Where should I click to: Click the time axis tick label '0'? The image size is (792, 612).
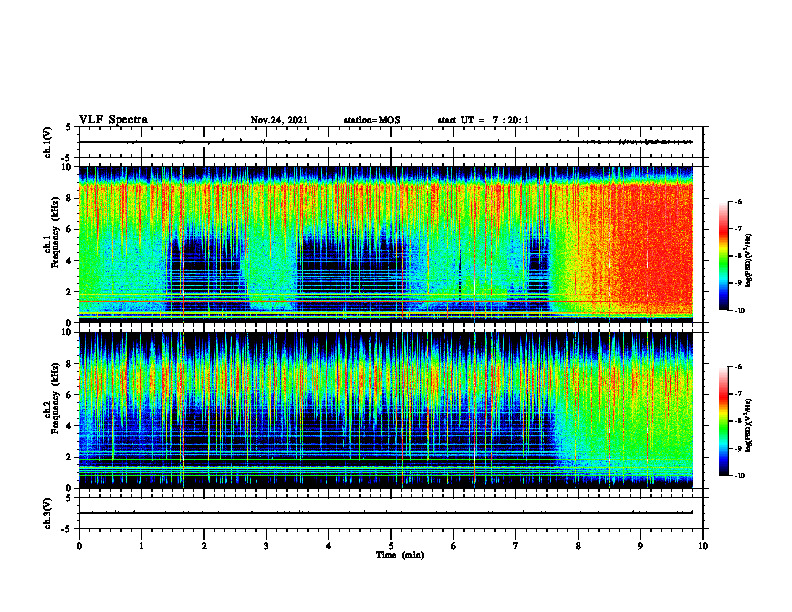coord(79,546)
